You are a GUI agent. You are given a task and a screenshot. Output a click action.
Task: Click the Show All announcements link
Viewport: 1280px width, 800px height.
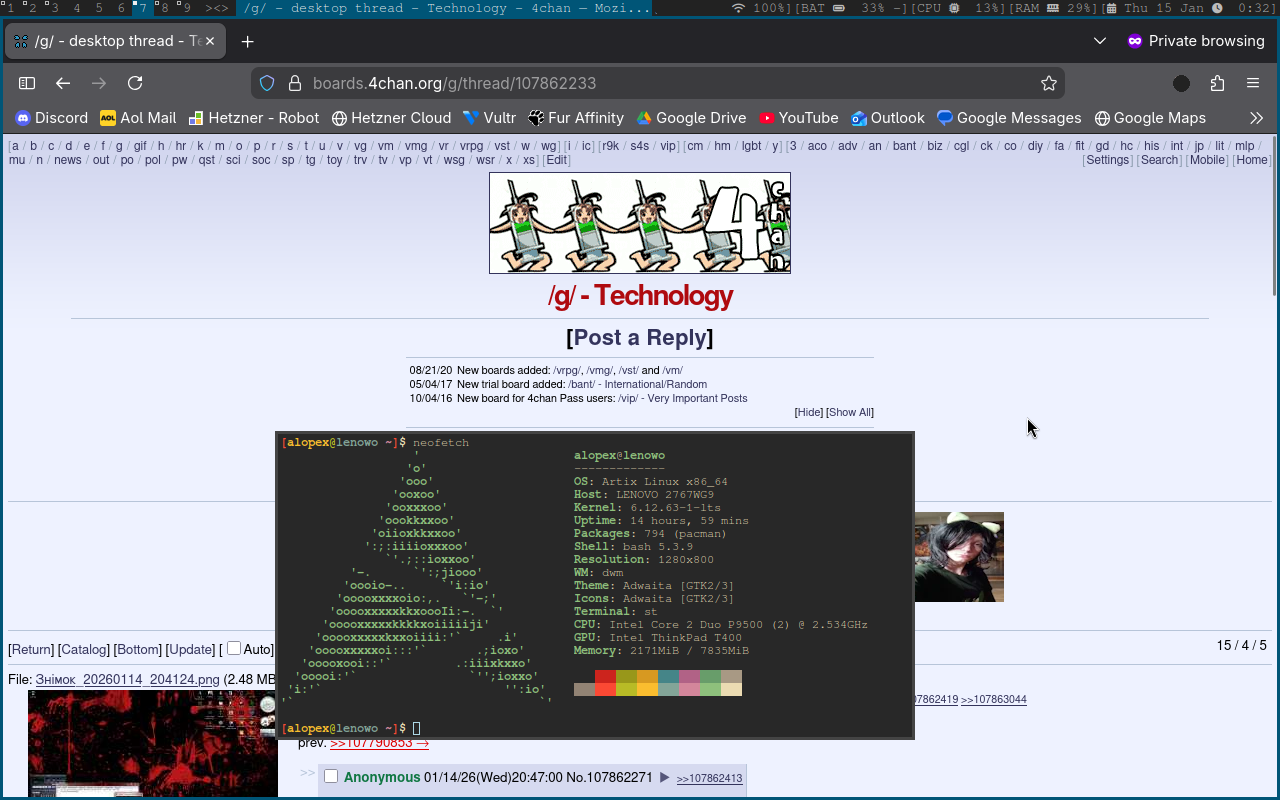(x=850, y=412)
